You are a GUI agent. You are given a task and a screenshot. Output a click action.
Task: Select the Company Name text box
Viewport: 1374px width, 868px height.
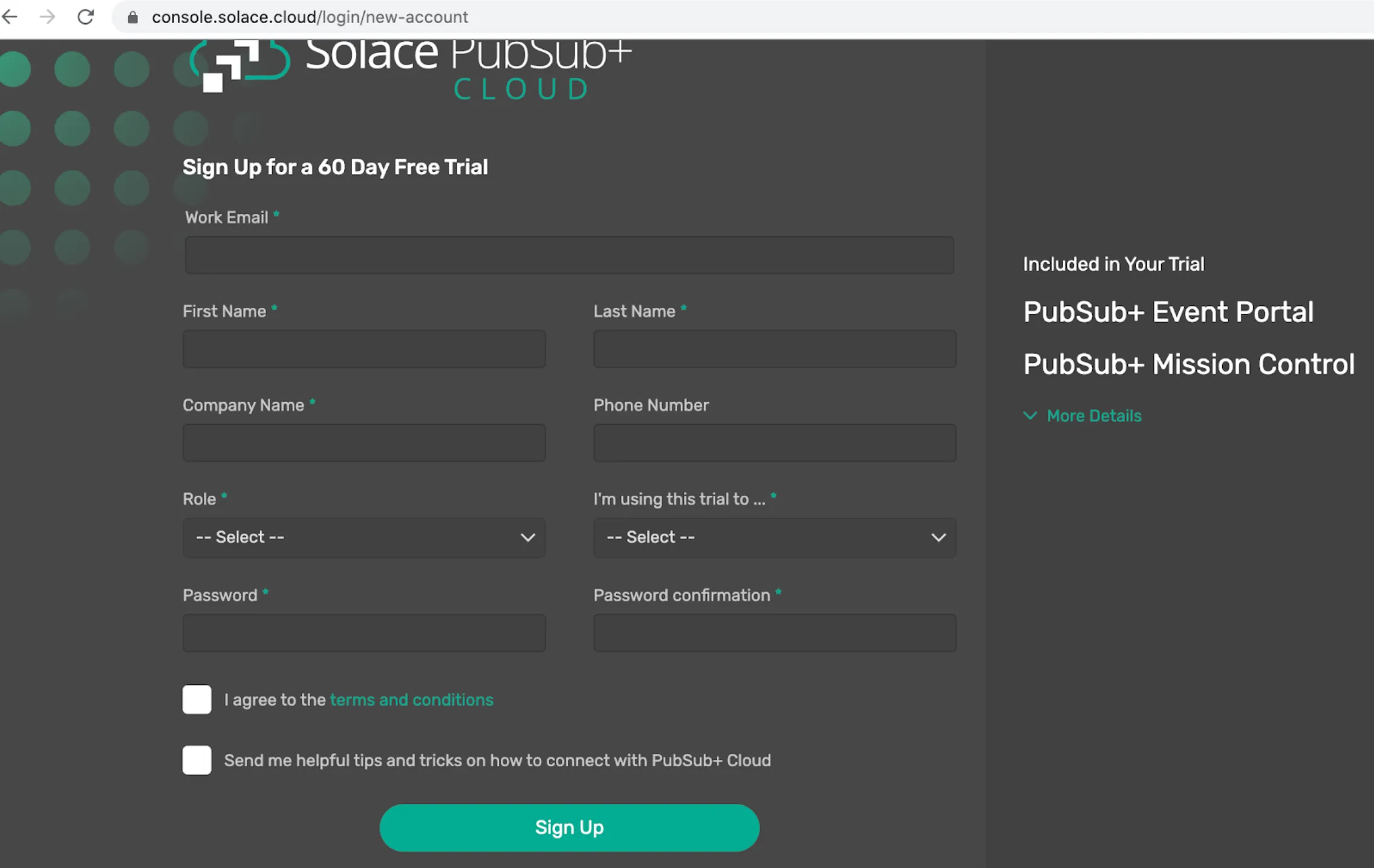pyautogui.click(x=364, y=443)
